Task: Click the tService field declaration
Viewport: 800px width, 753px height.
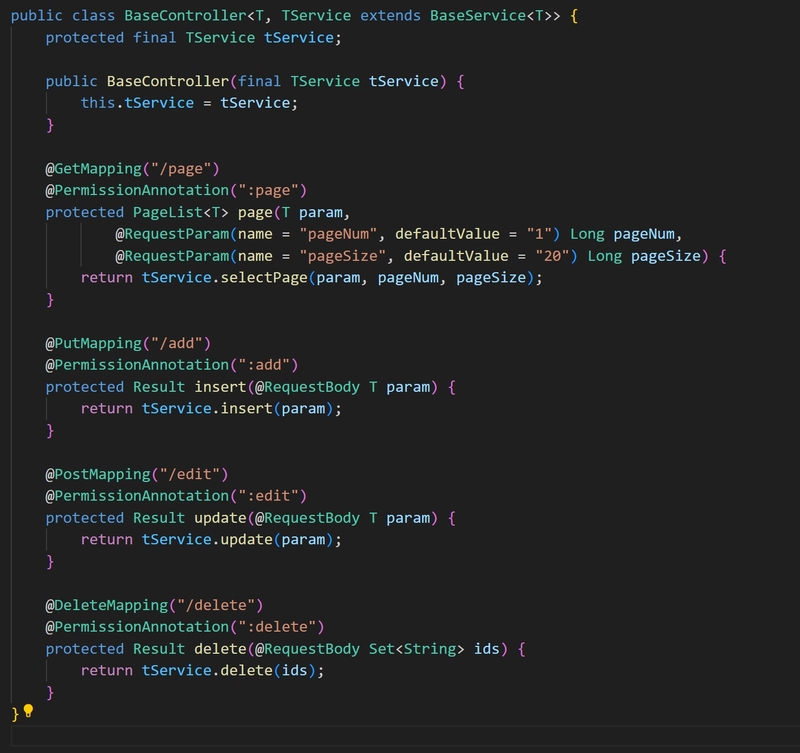Action: (x=193, y=38)
